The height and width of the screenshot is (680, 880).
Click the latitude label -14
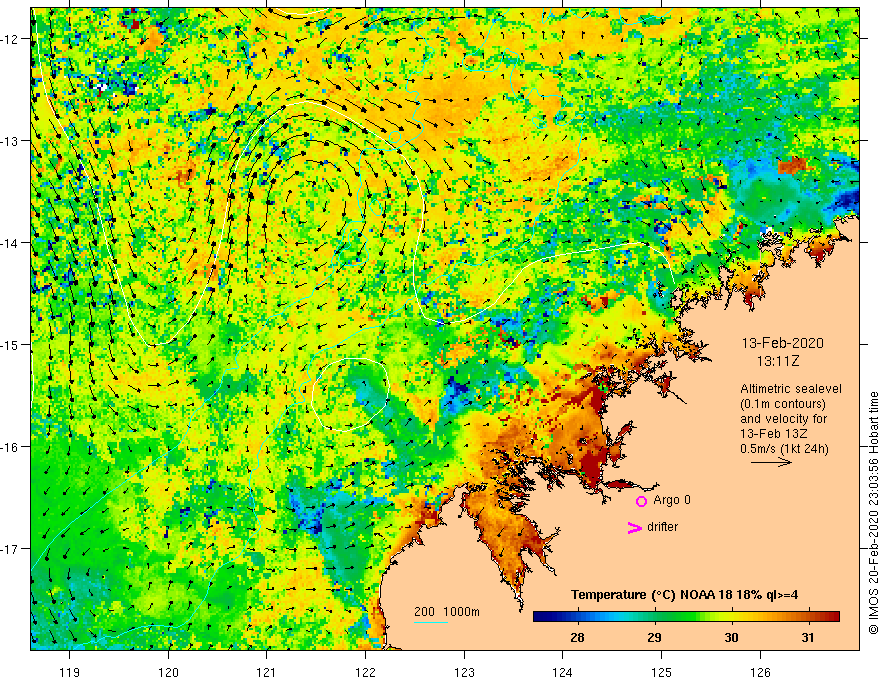(10, 243)
